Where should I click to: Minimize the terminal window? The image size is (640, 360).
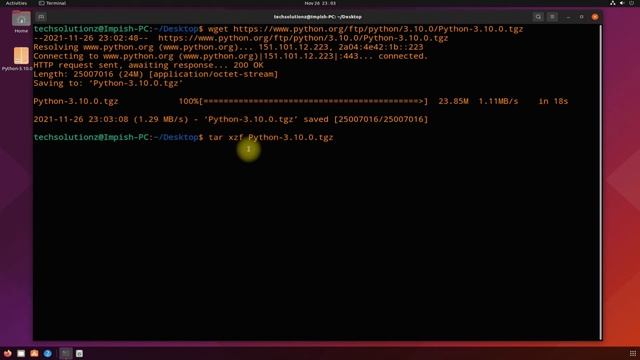(x=568, y=17)
